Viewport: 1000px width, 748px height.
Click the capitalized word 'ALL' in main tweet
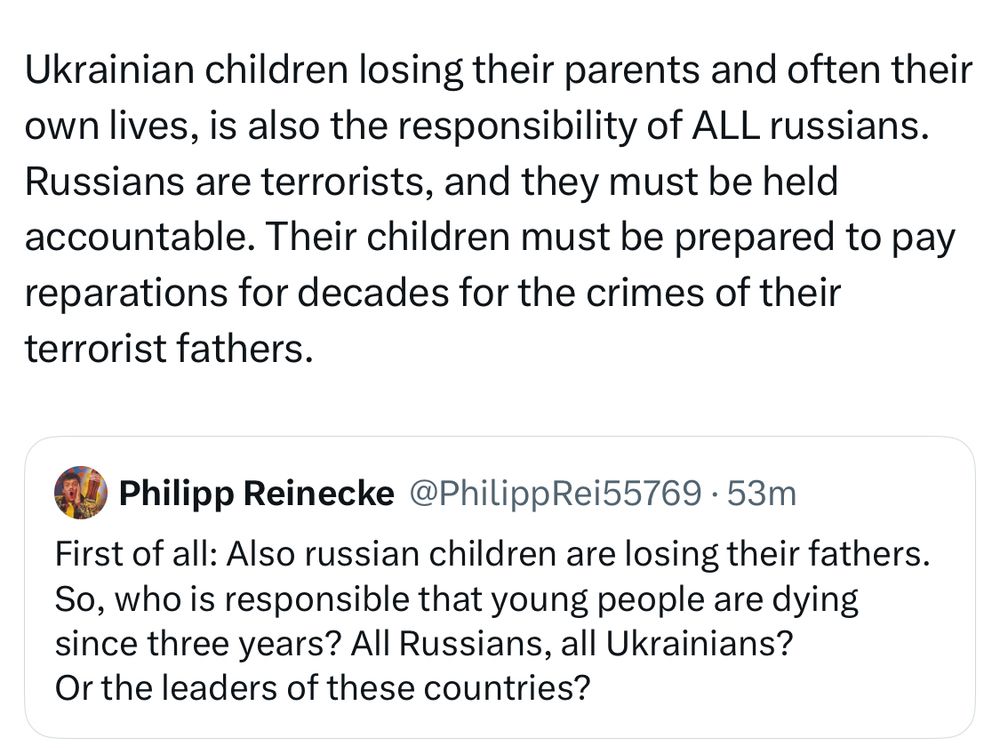[726, 126]
